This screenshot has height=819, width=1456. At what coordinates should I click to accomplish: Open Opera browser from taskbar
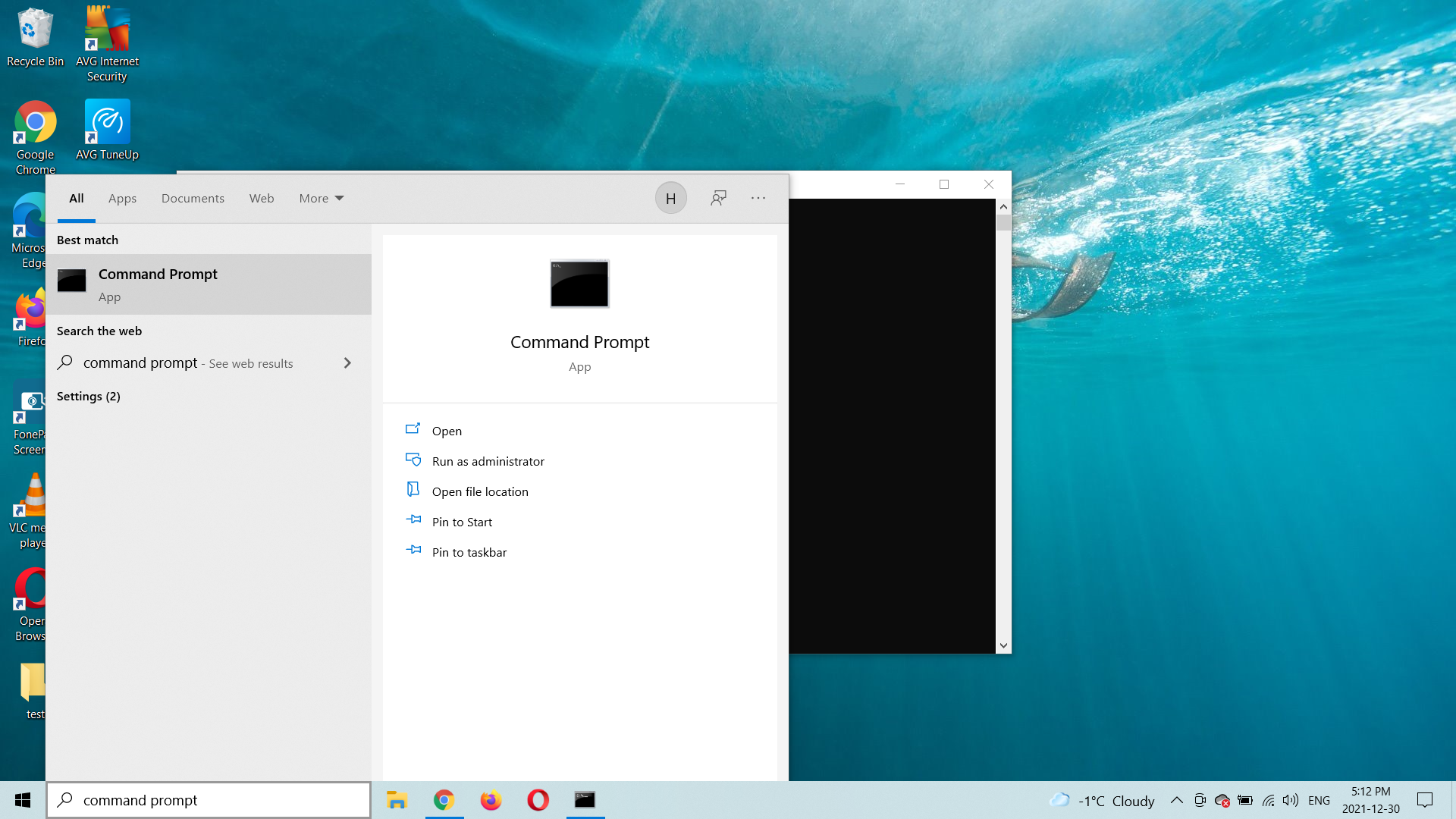[538, 800]
